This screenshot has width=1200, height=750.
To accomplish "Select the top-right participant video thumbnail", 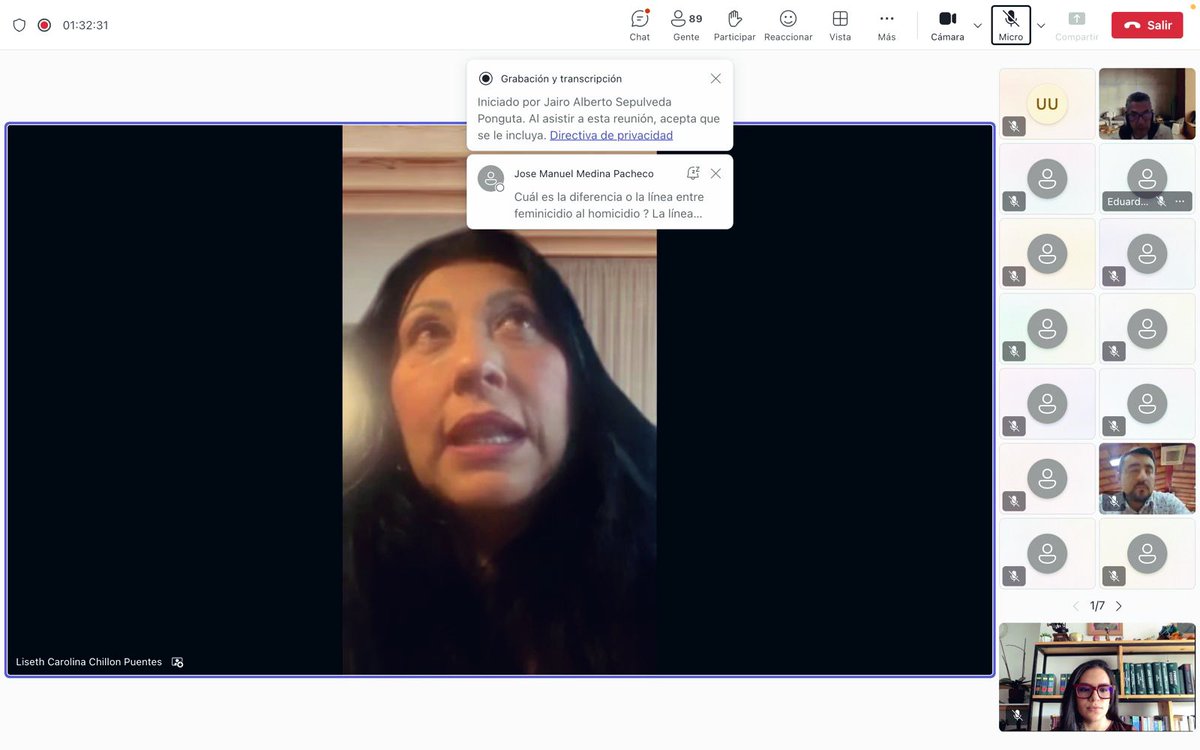I will tap(1147, 103).
